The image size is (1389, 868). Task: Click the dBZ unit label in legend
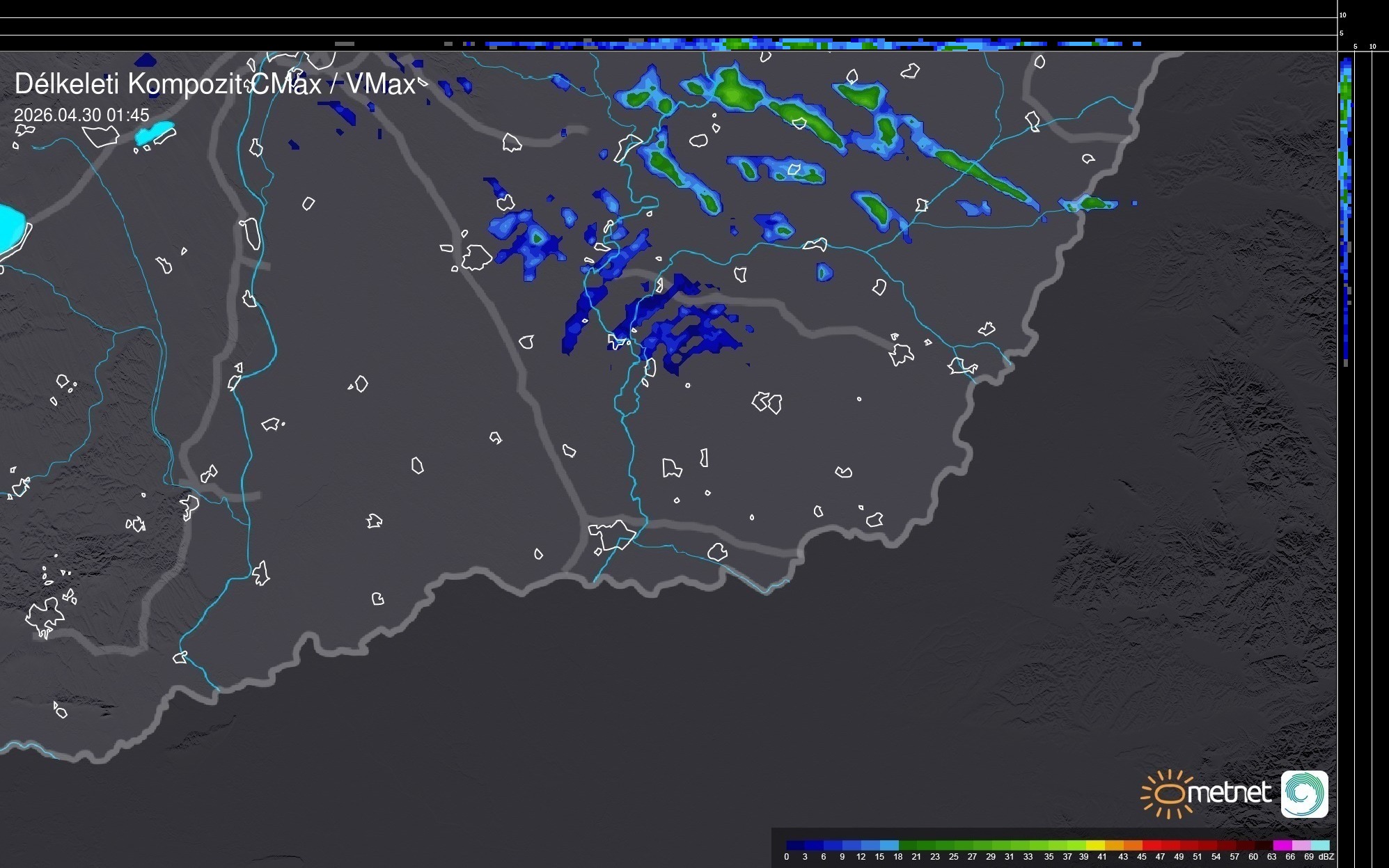[x=1326, y=857]
